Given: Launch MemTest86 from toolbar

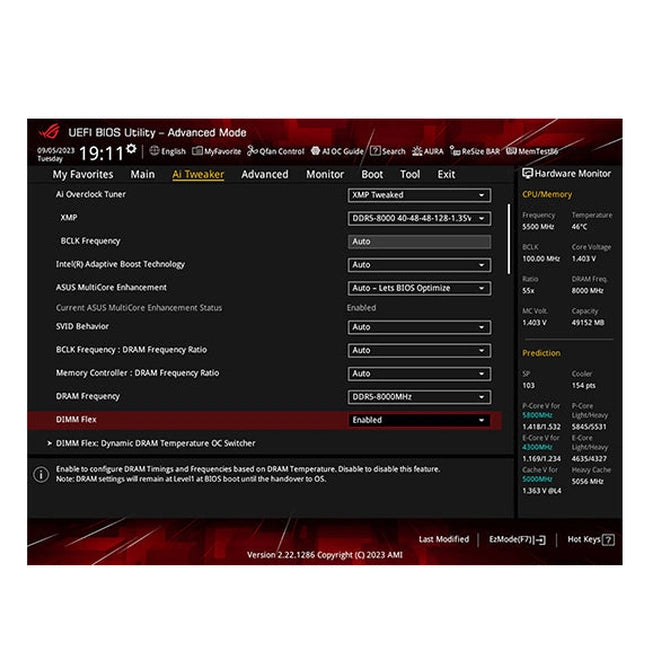Looking at the screenshot, I should [532, 151].
